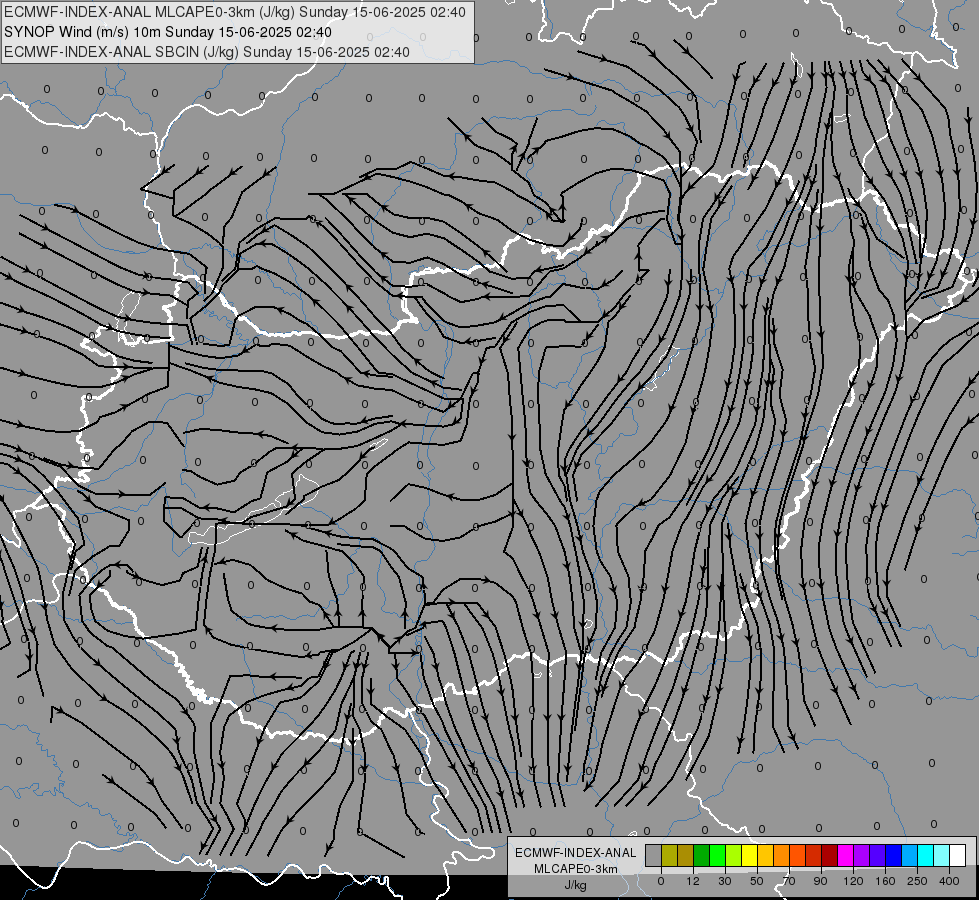The height and width of the screenshot is (900, 979).
Task: Click the legend value 90
Action: click(820, 881)
